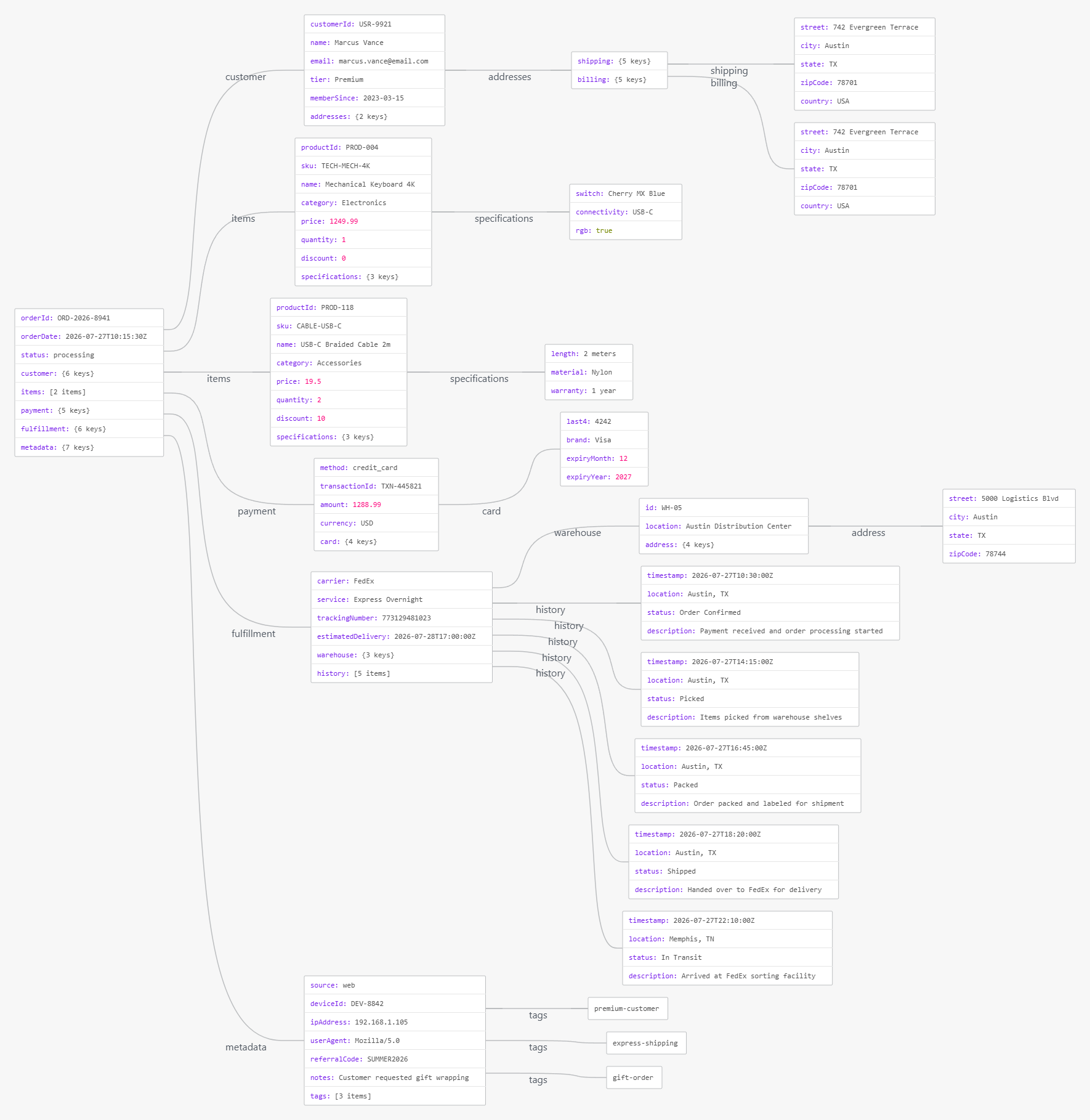The width and height of the screenshot is (1090, 1120).
Task: Select the status: processing row in root node
Action: [89, 355]
